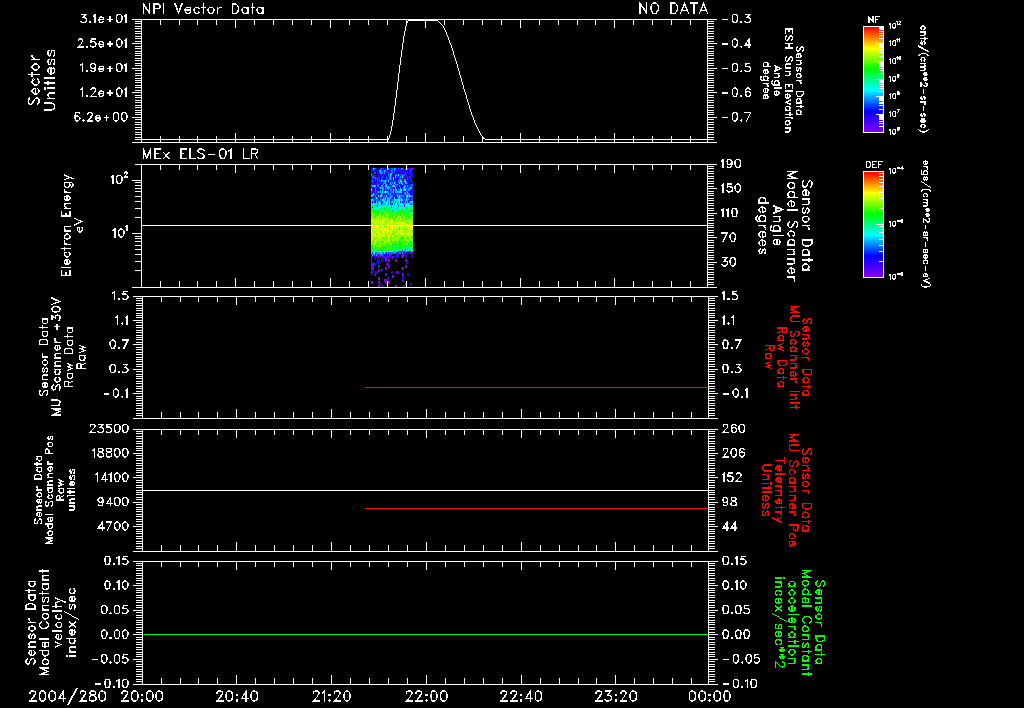Image resolution: width=1024 pixels, height=708 pixels.
Task: Click the Sun elevation curve plateau
Action: (x=424, y=20)
